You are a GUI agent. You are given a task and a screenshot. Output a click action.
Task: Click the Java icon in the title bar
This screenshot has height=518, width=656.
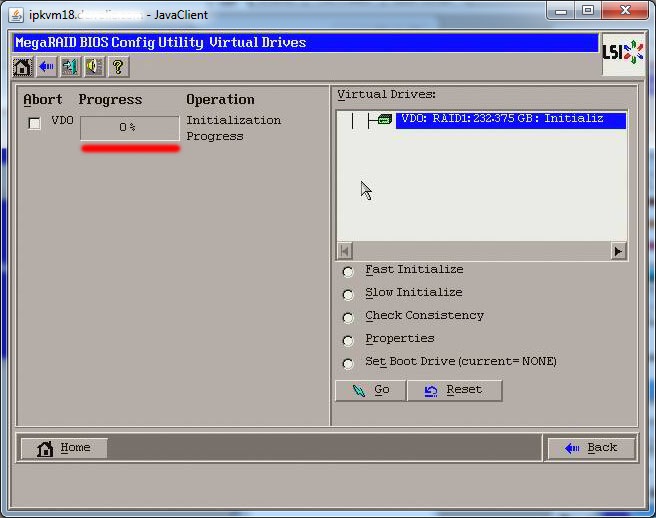pyautogui.click(x=16, y=15)
